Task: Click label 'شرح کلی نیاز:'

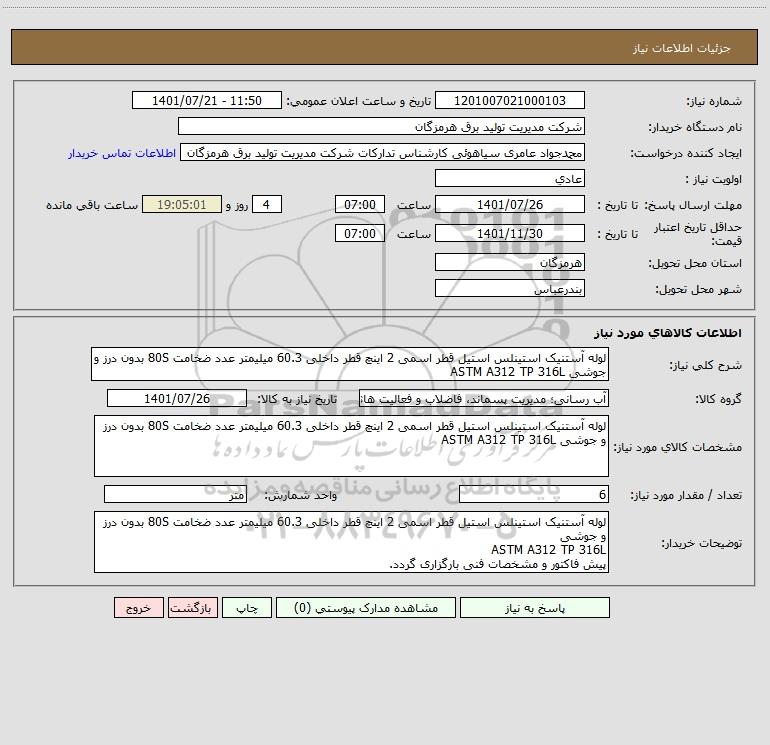Action: 706,365
